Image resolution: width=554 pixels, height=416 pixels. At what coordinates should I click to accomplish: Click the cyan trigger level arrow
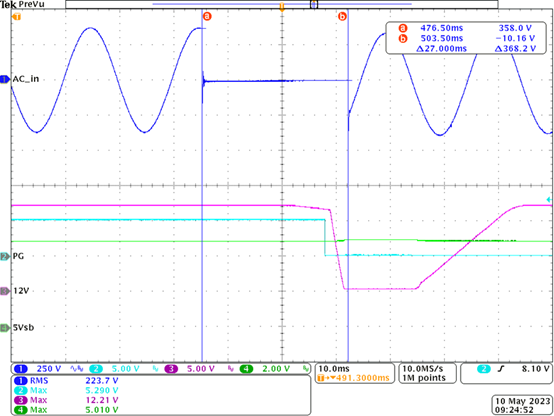tap(549, 200)
